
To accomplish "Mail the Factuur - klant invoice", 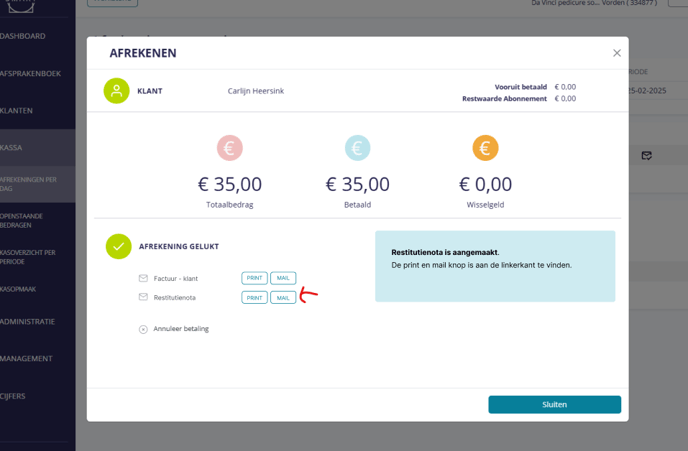I will click(283, 278).
